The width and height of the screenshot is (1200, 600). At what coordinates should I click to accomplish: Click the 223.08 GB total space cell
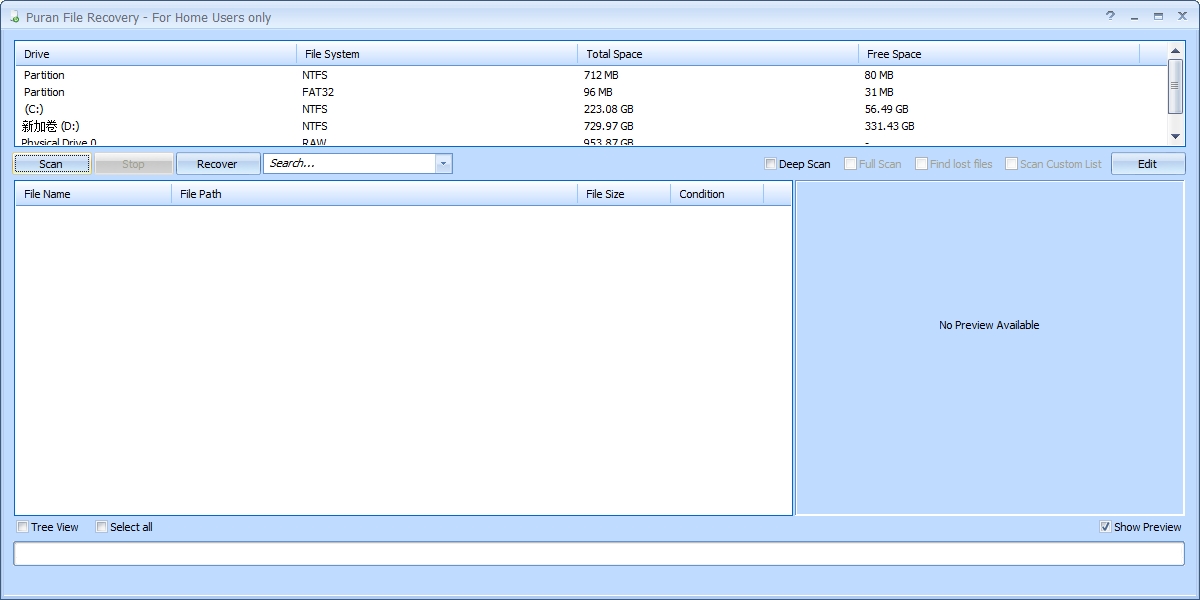coord(608,109)
